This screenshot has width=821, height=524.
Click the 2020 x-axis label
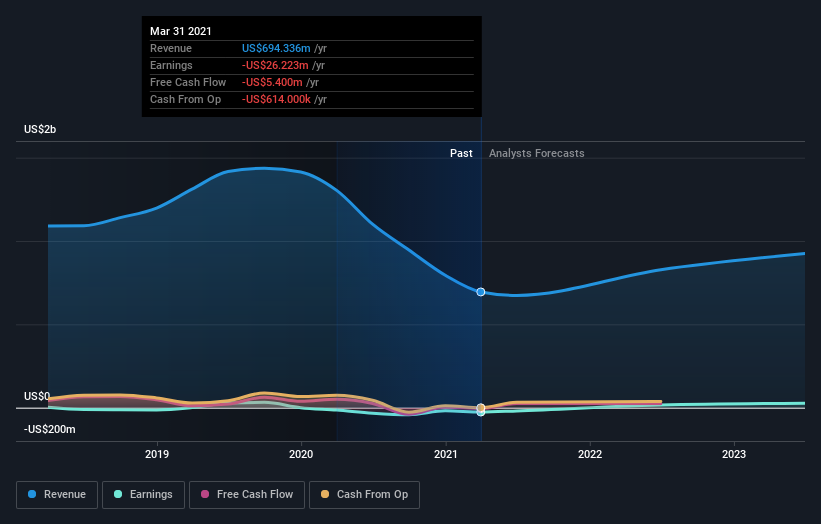pyautogui.click(x=301, y=454)
